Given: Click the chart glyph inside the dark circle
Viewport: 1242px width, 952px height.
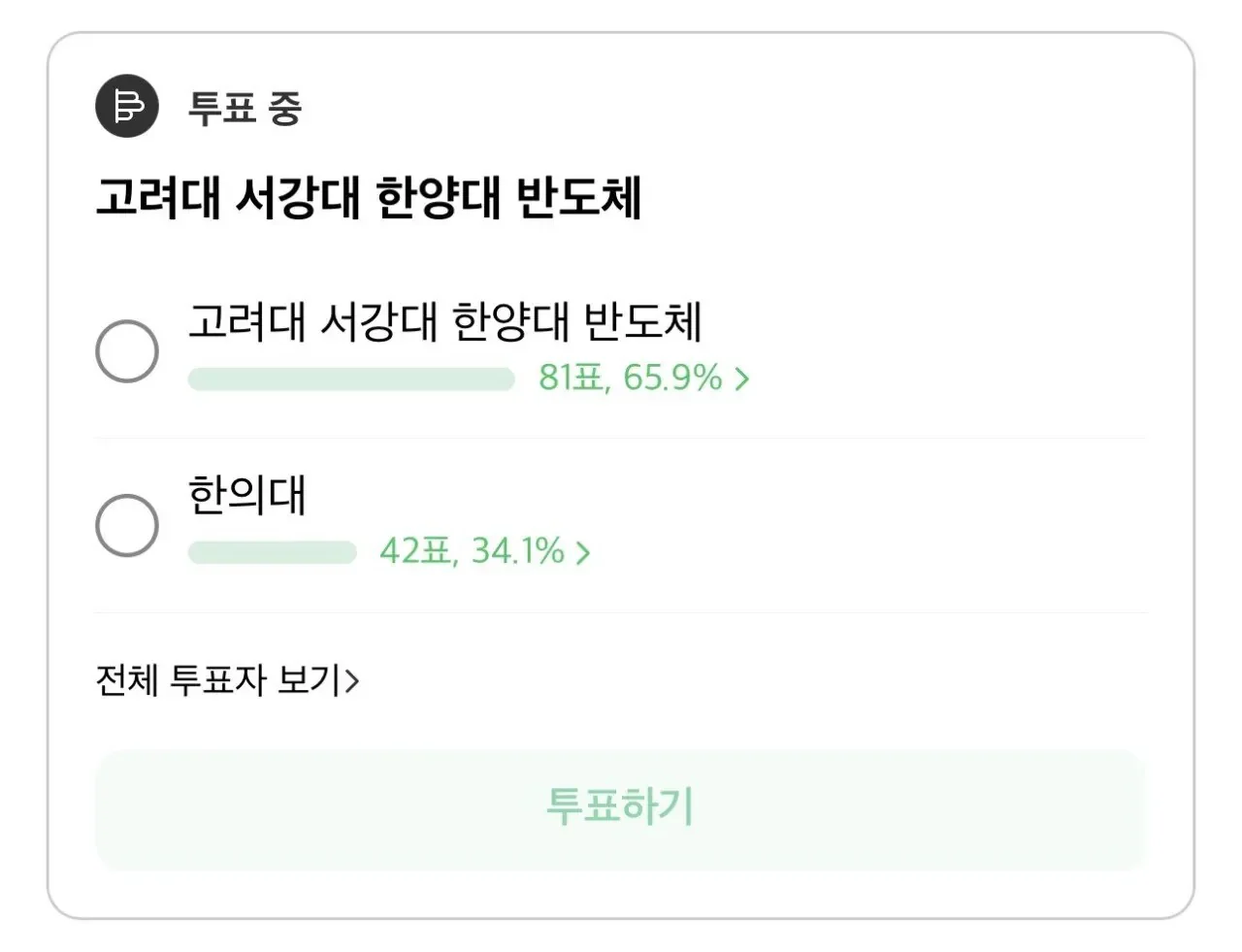Looking at the screenshot, I should pos(125,107).
